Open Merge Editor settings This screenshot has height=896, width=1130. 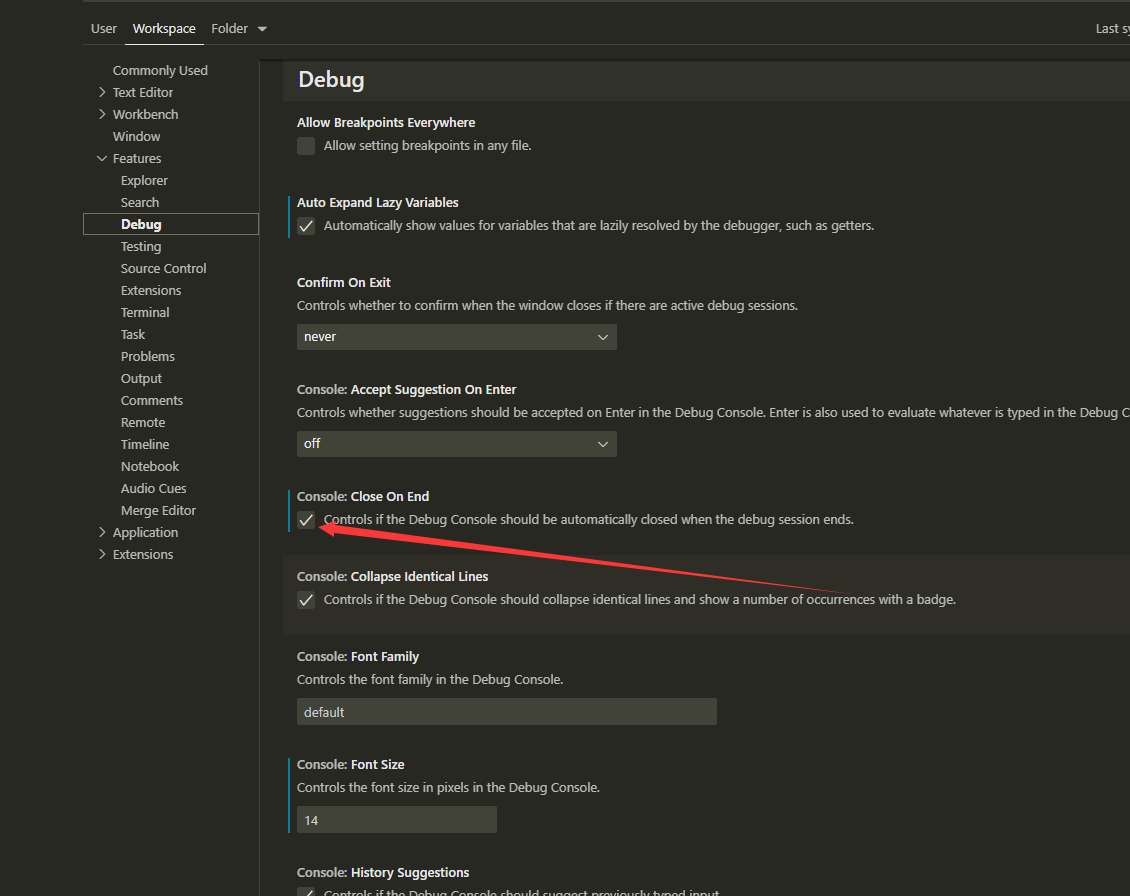click(x=158, y=510)
